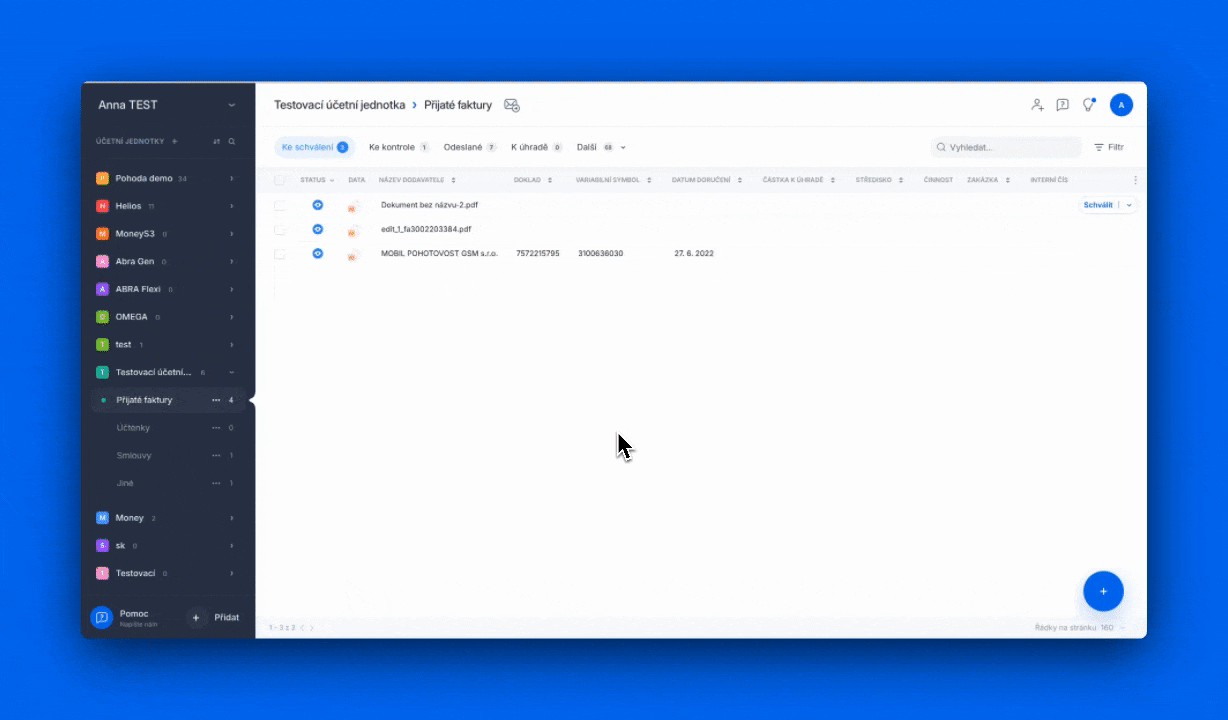Tick the select-all checkbox in table header
Image resolution: width=1228 pixels, height=720 pixels.
tap(280, 180)
